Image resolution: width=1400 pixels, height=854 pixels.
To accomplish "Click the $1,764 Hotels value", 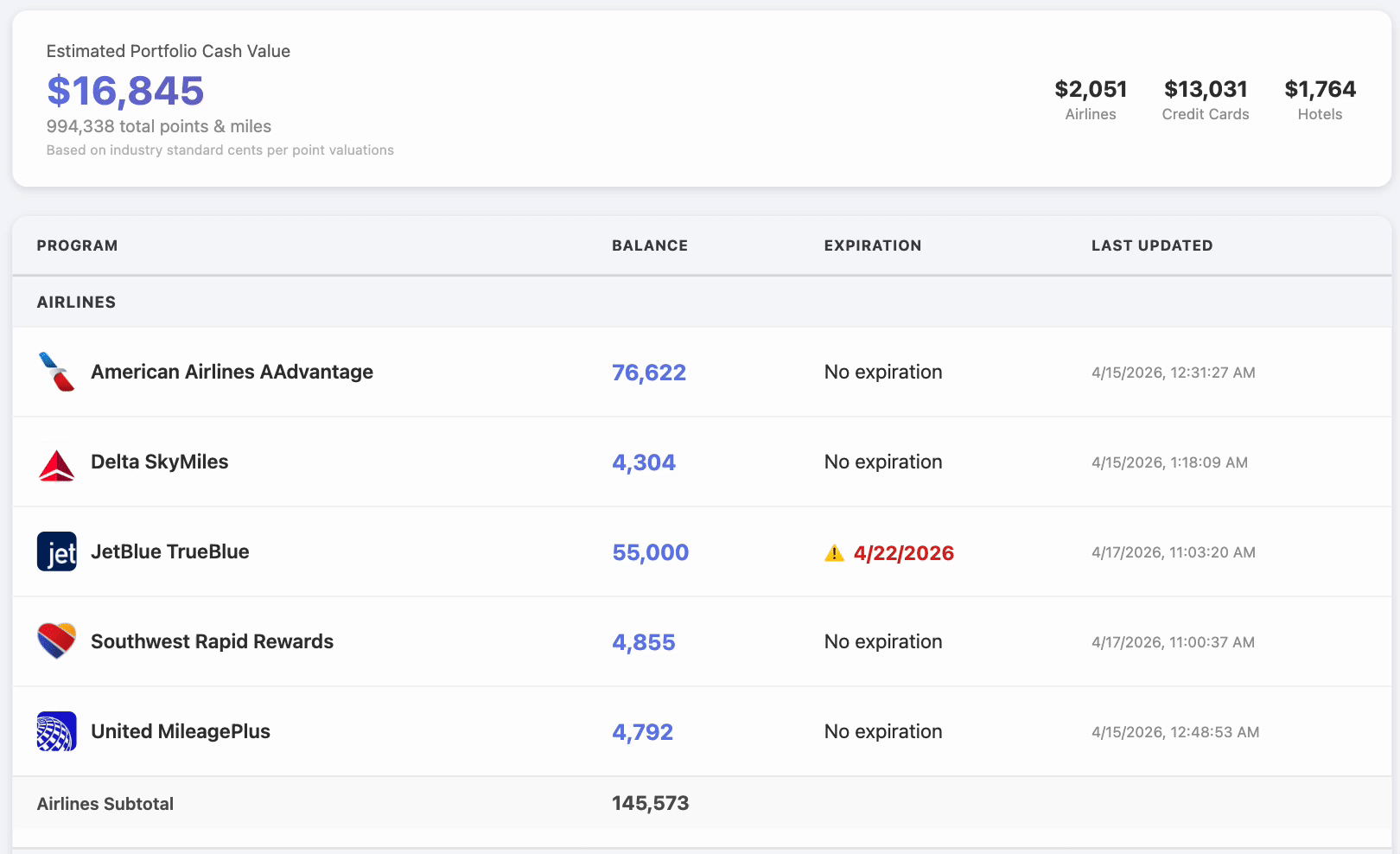I will tap(1320, 89).
